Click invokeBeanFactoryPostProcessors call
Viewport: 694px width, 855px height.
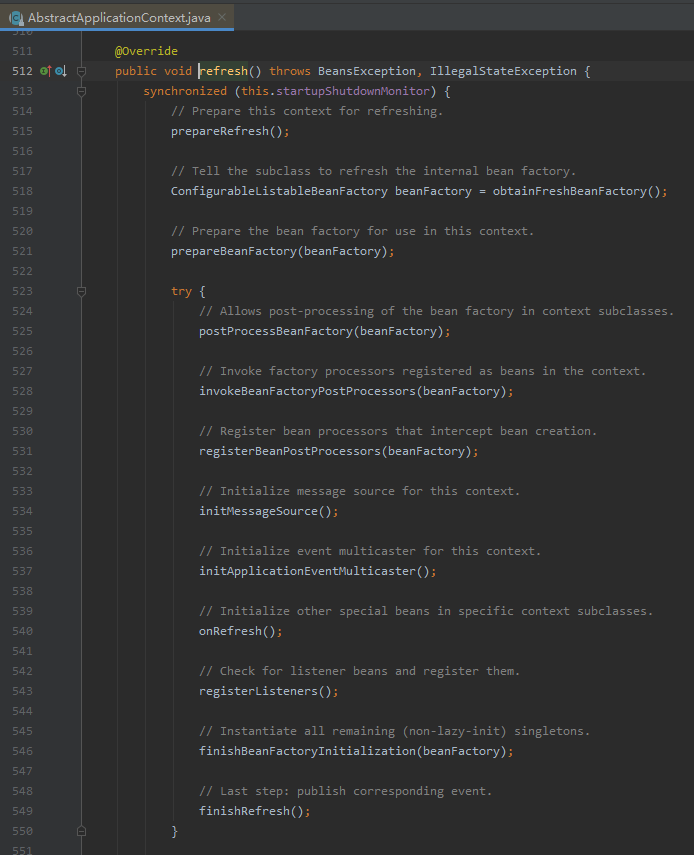[x=356, y=392]
